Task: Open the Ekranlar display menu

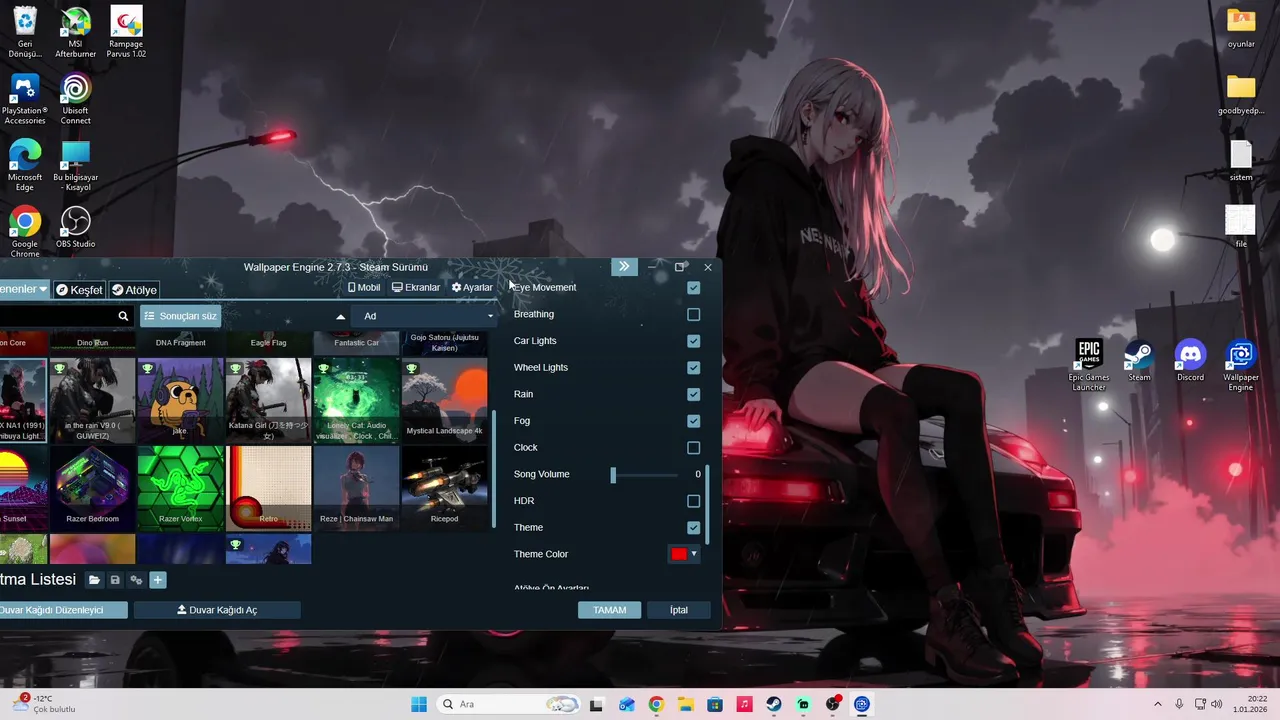Action: (416, 287)
